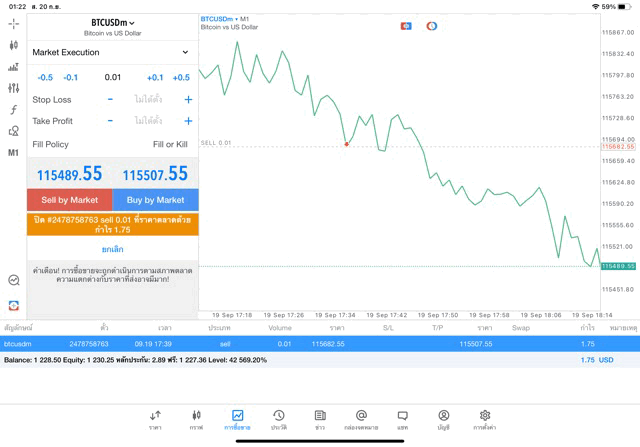Screen dimensions: 640x447
Task: Open the Mailbox @ icon
Action: pos(361,419)
